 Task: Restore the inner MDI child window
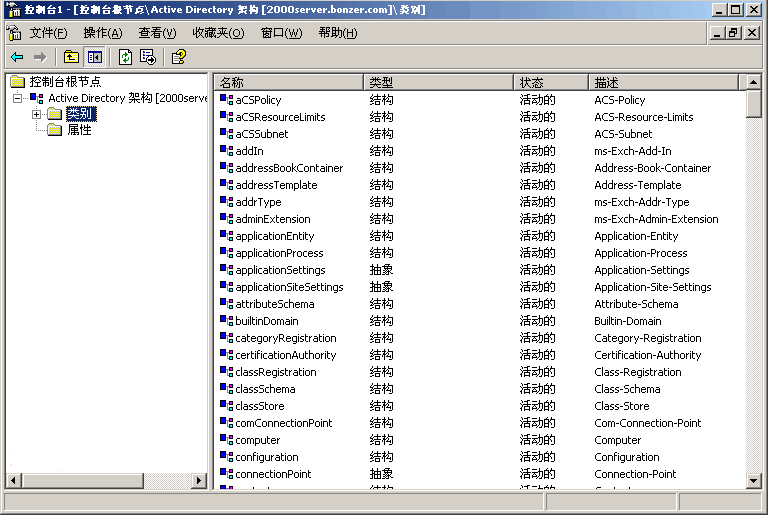point(733,33)
